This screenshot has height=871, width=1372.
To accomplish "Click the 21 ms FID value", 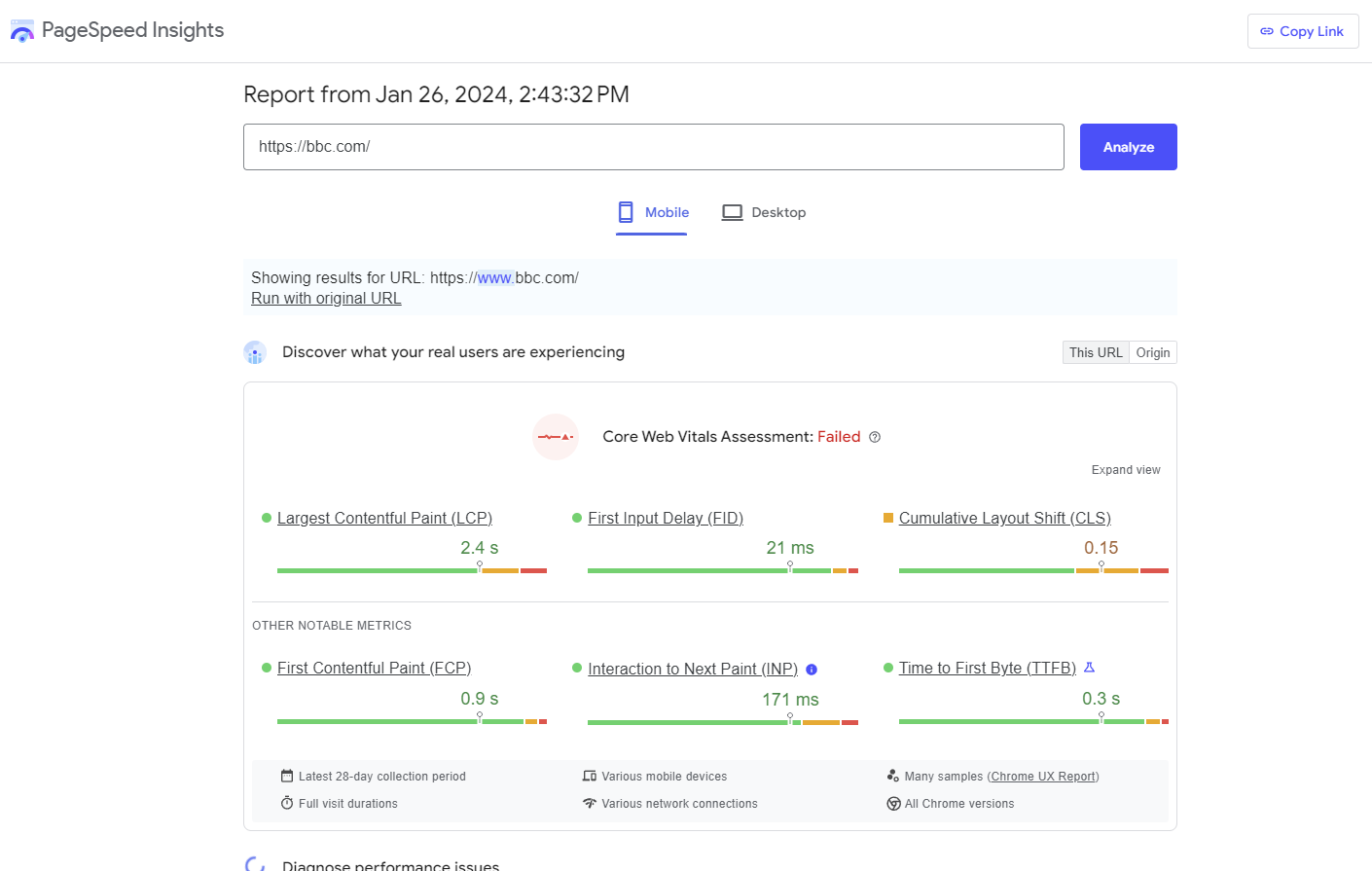I will click(790, 548).
